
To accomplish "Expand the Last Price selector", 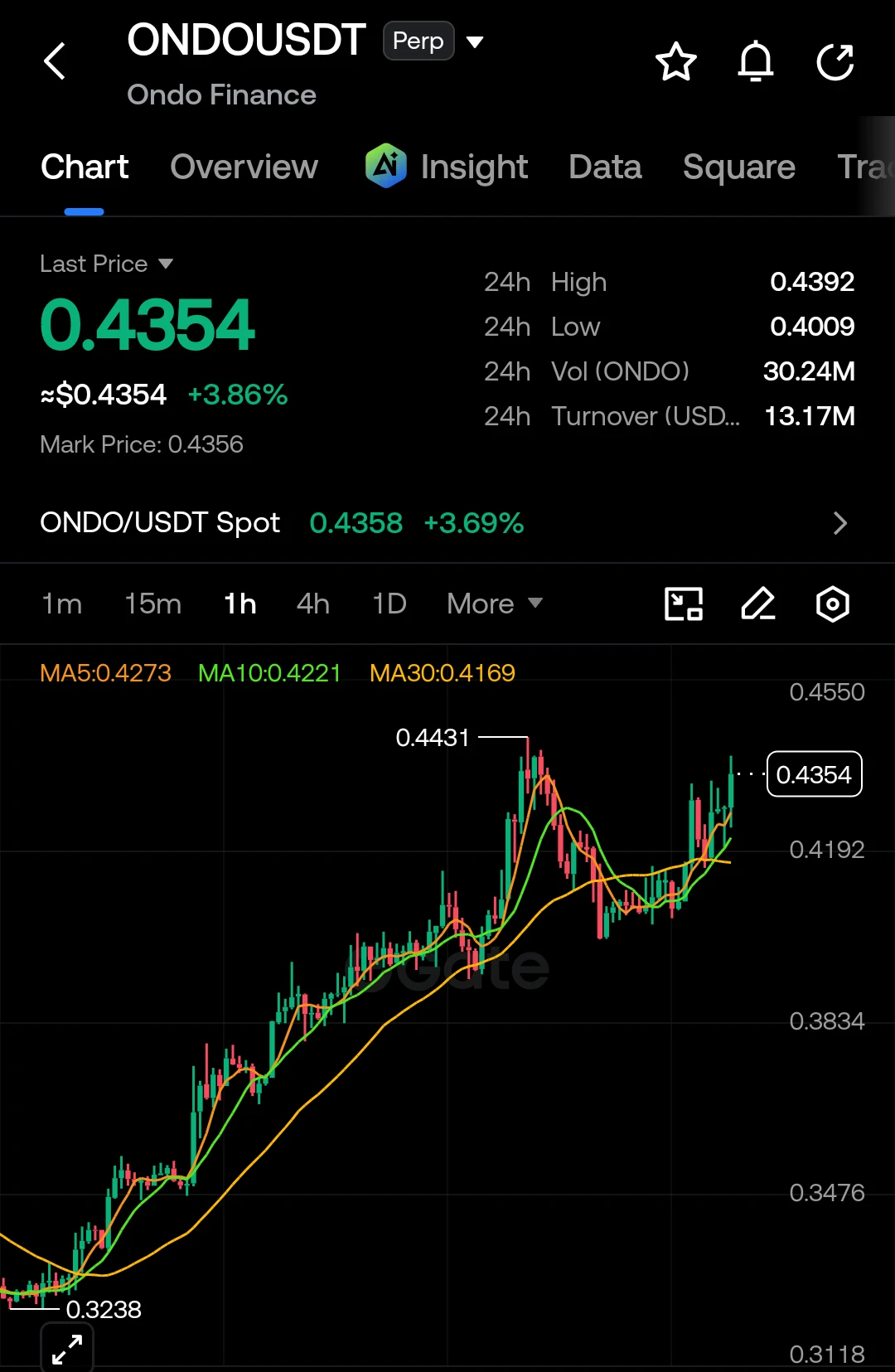I will point(107,264).
